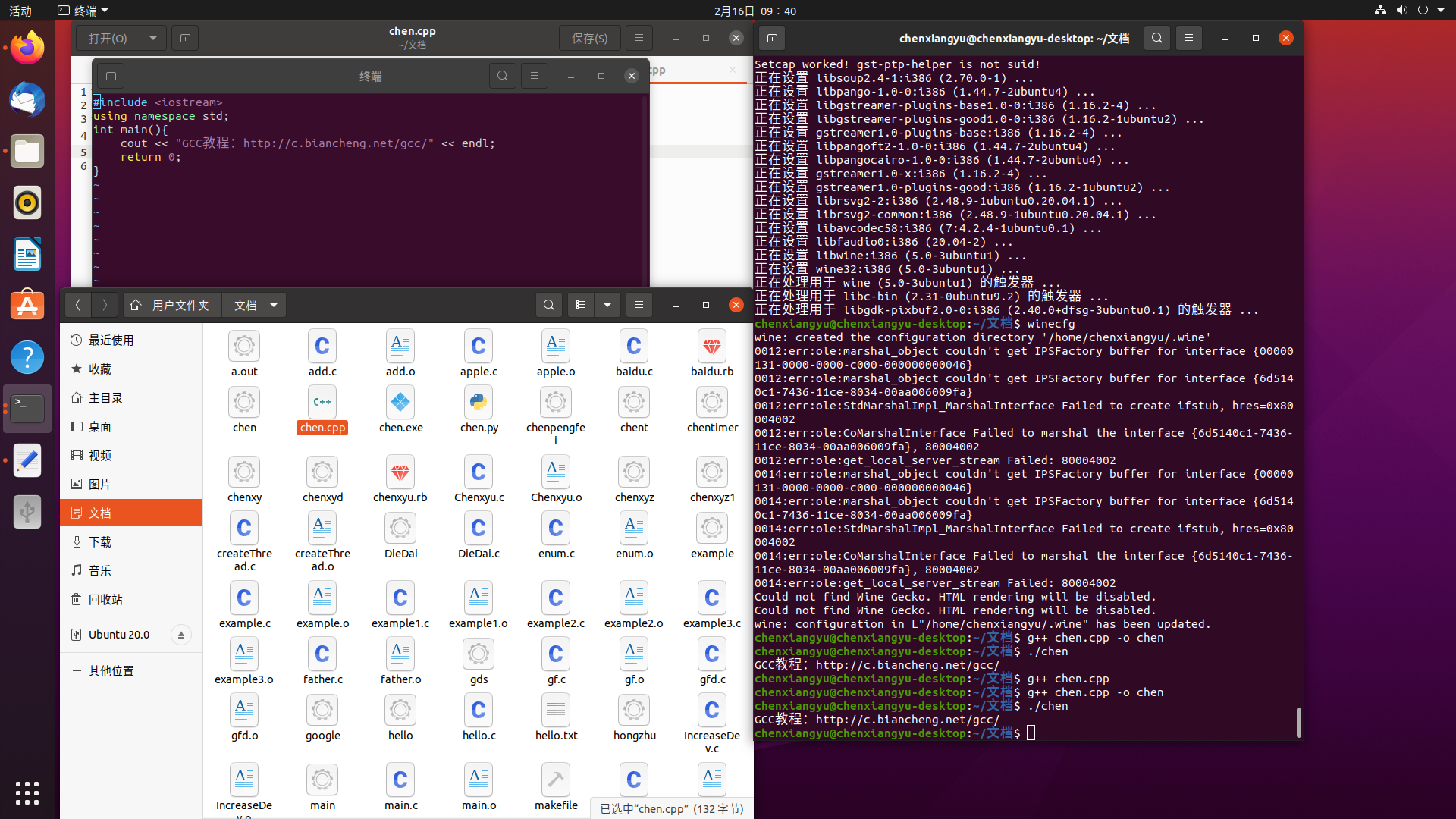The width and height of the screenshot is (1456, 819).
Task: Launch Thunderbird mail from the dock
Action: pos(27,99)
